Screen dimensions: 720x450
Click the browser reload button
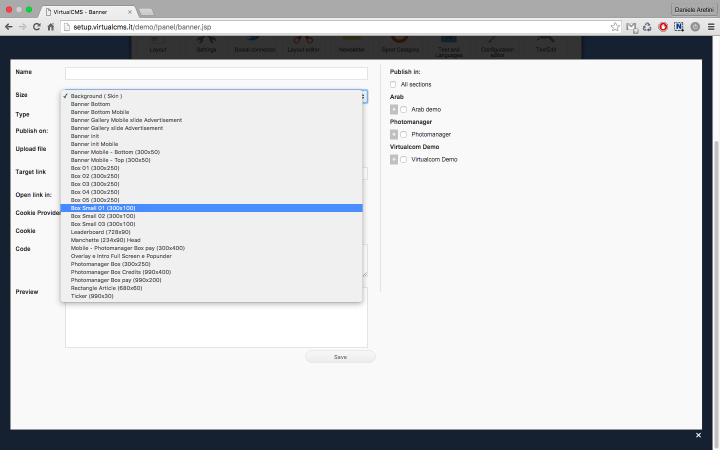(x=36, y=27)
